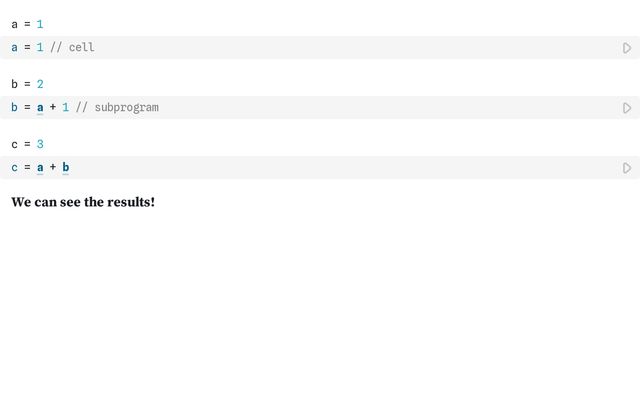Click the underlined "a" reference in cell b

coord(40,108)
